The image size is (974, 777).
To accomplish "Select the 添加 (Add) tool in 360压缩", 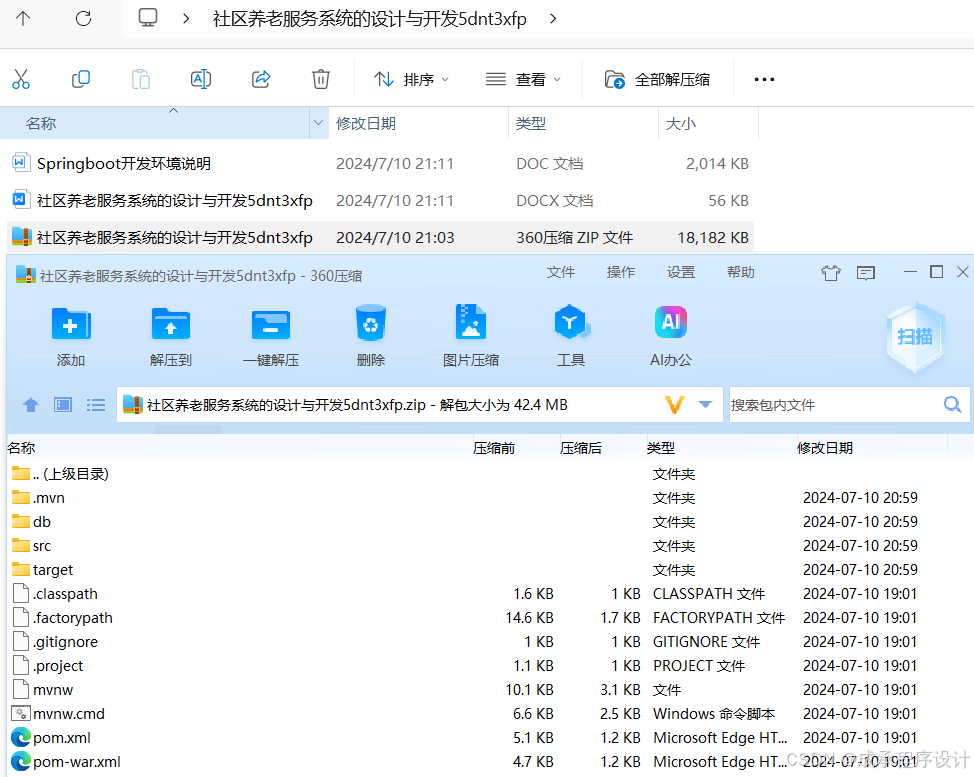I will click(x=70, y=335).
